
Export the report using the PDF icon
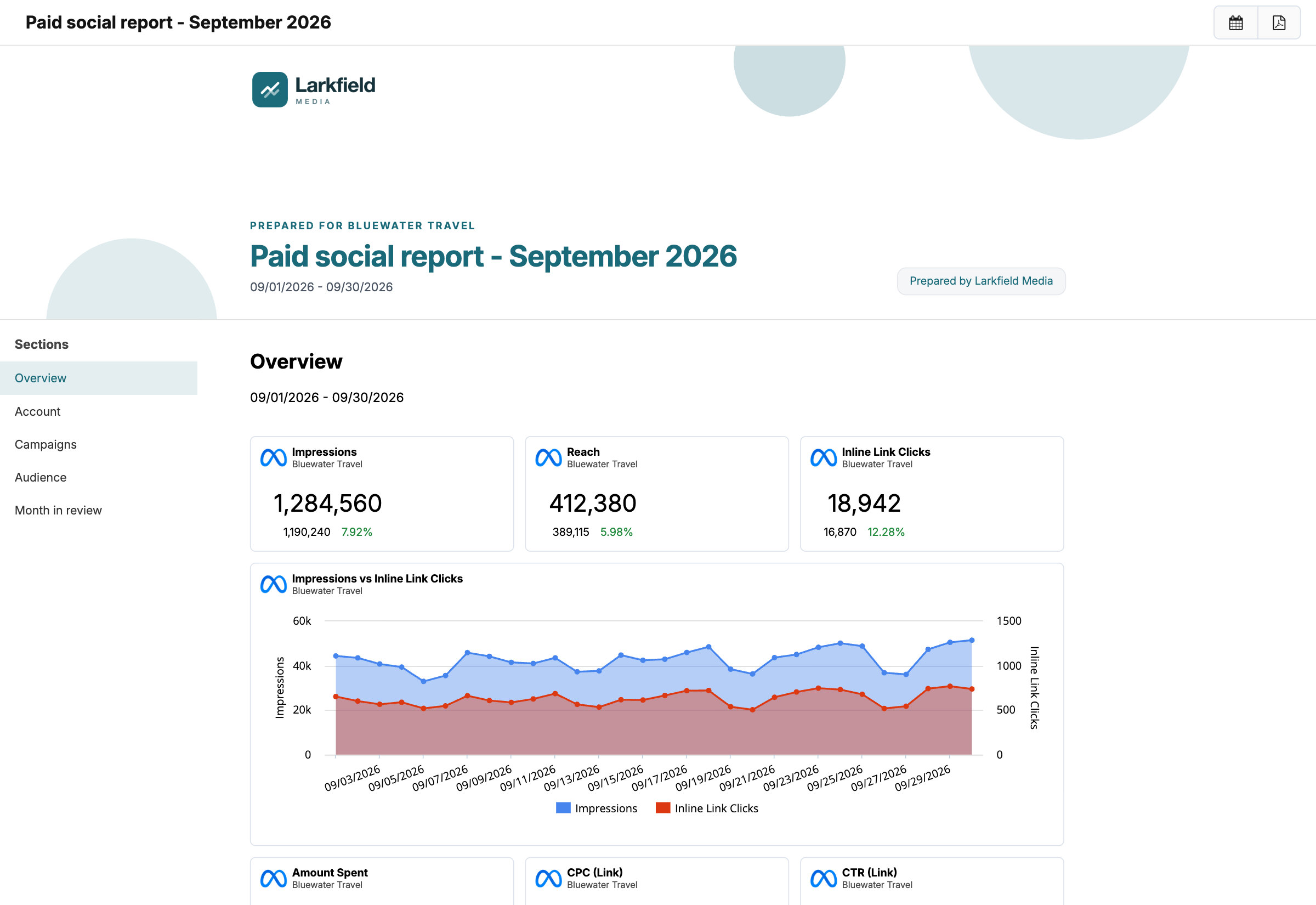click(x=1279, y=22)
